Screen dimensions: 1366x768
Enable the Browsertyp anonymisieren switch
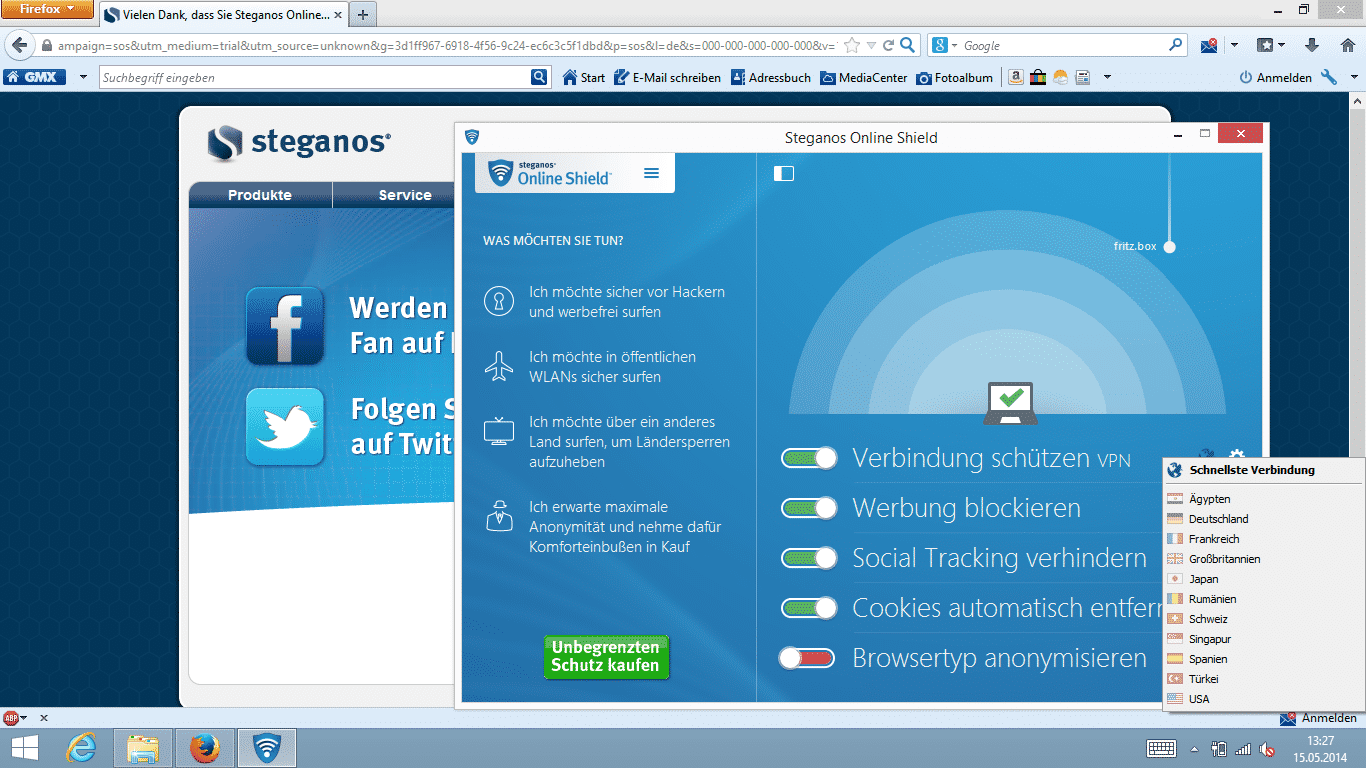(x=807, y=658)
